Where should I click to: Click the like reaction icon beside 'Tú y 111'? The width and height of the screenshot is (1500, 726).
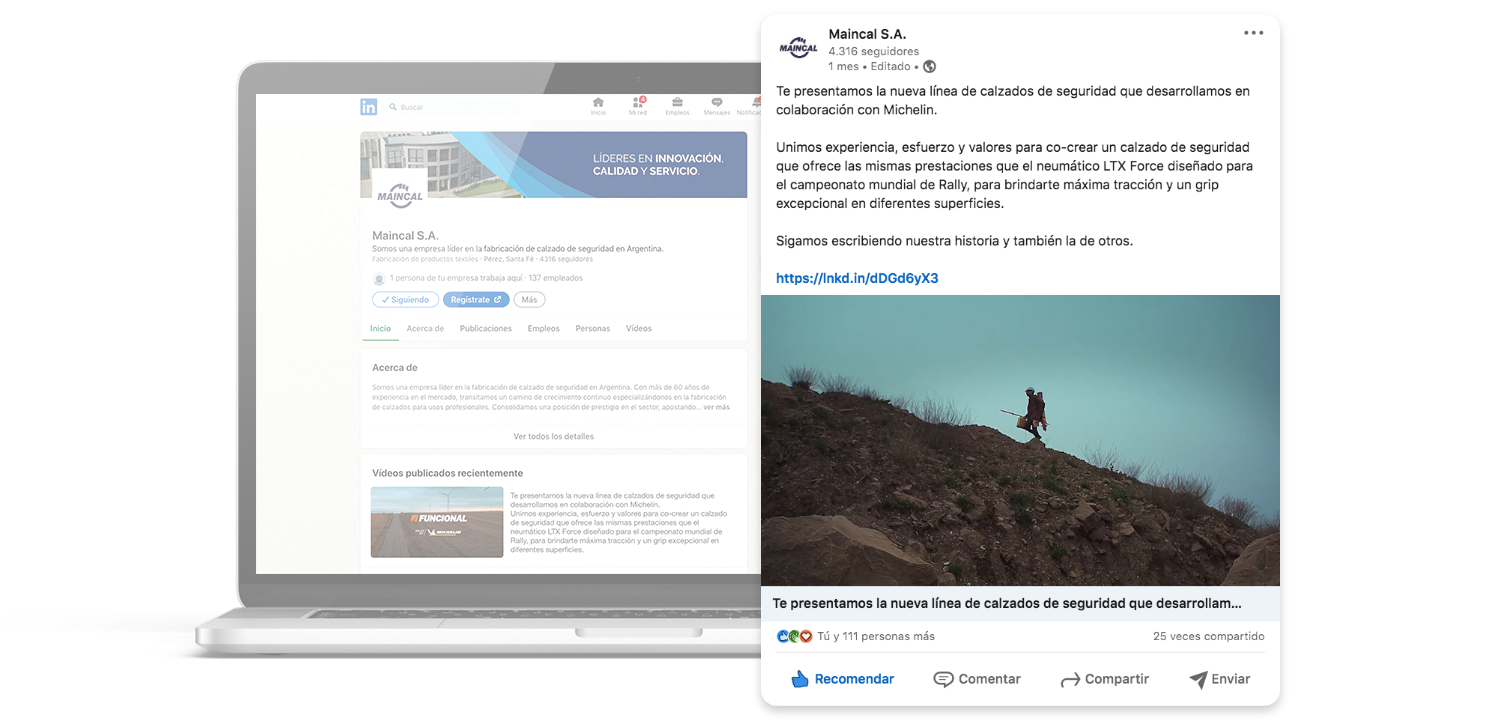[783, 636]
